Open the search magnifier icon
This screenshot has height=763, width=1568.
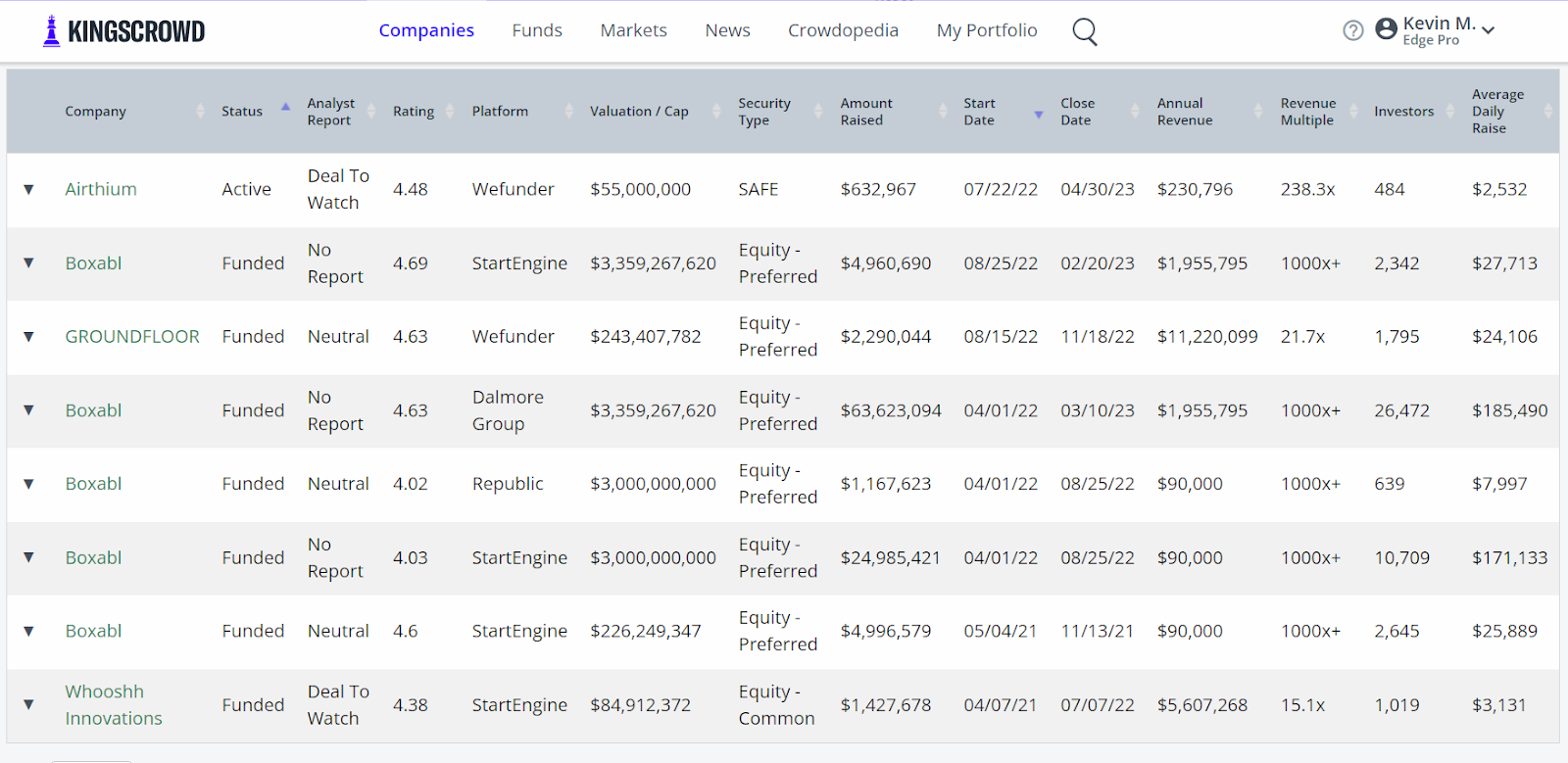coord(1085,31)
